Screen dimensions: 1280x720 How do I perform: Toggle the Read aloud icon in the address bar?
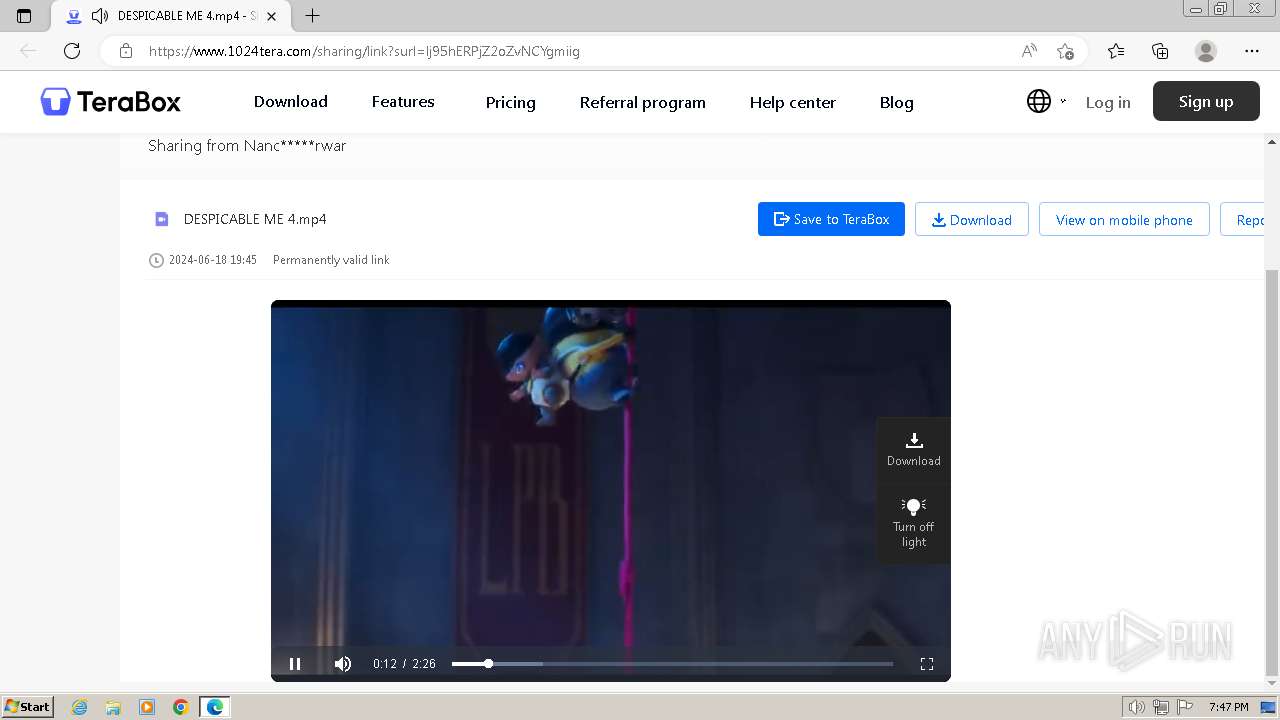point(1029,51)
